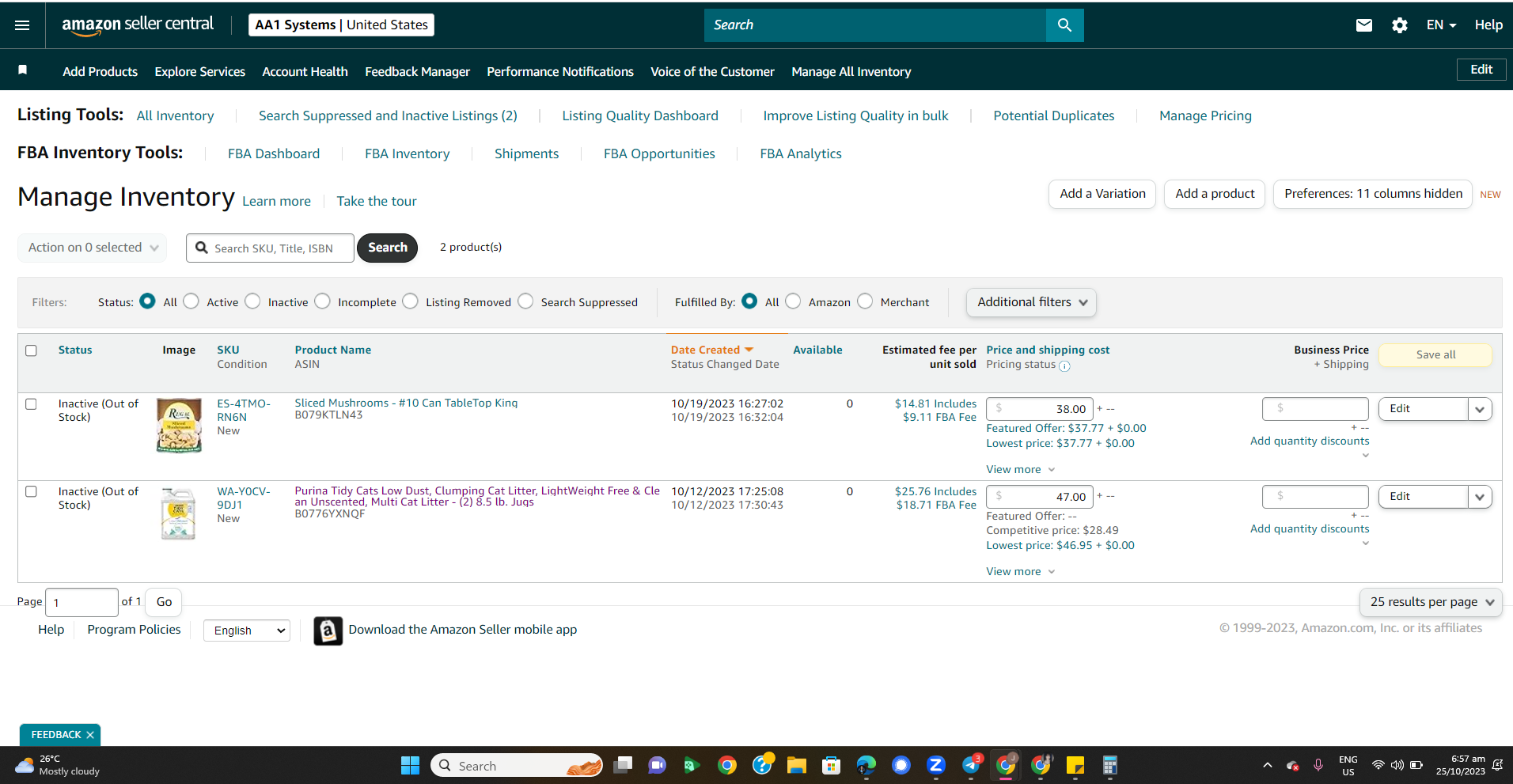Screen dimensions: 1513x784
Task: Switch to the FBA Inventory tab
Action: (408, 153)
